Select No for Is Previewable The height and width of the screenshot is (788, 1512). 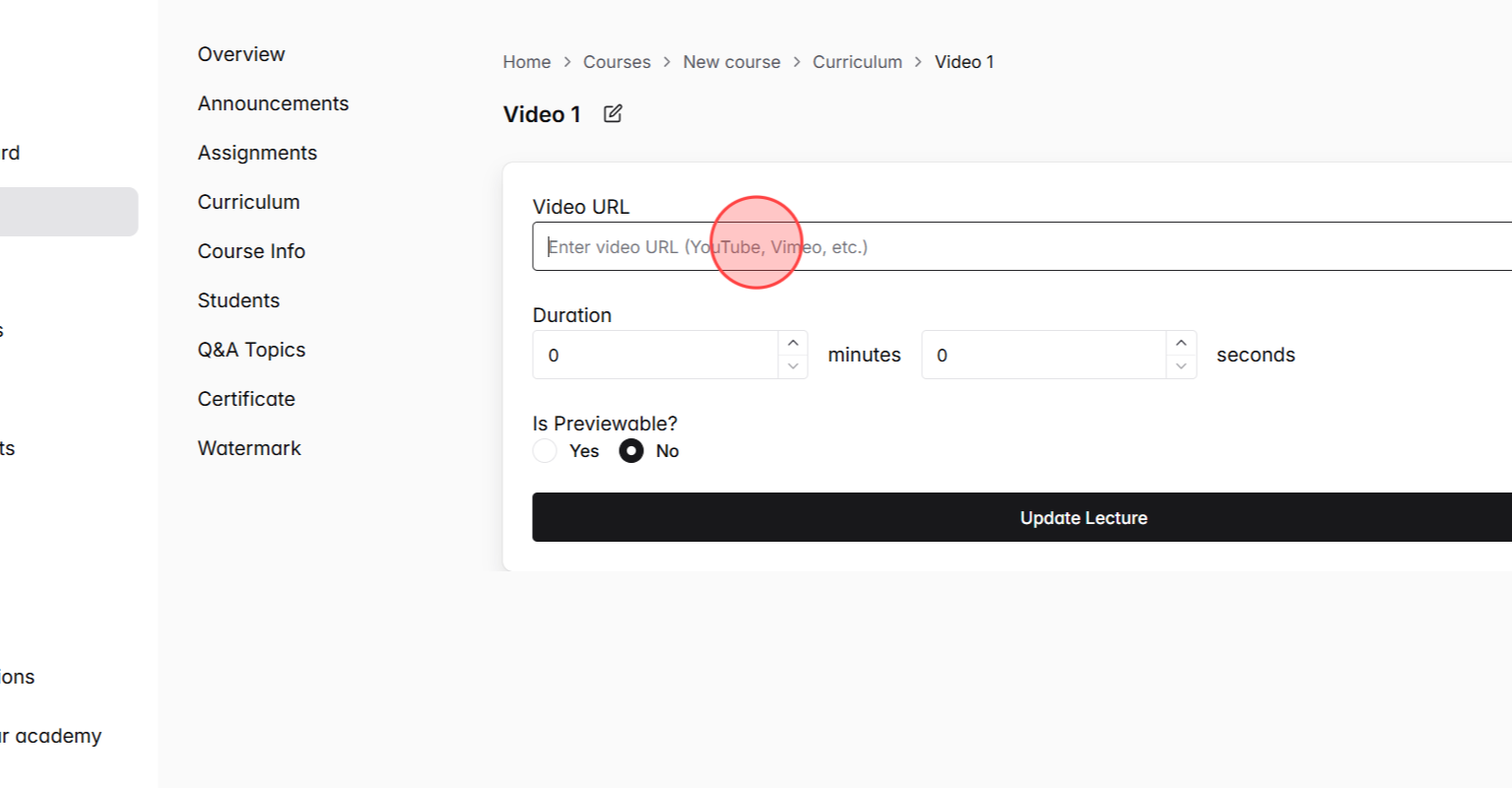[631, 450]
